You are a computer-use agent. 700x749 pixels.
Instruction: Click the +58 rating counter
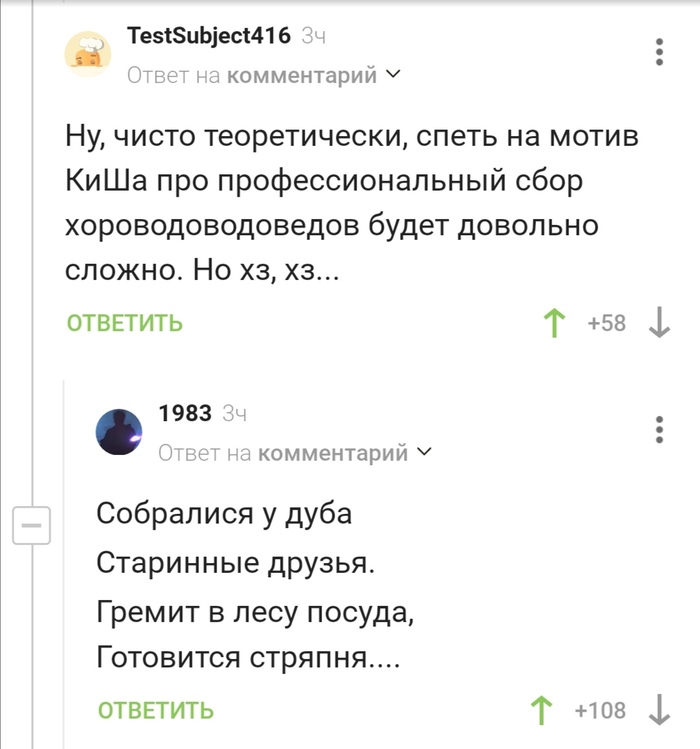(x=606, y=323)
